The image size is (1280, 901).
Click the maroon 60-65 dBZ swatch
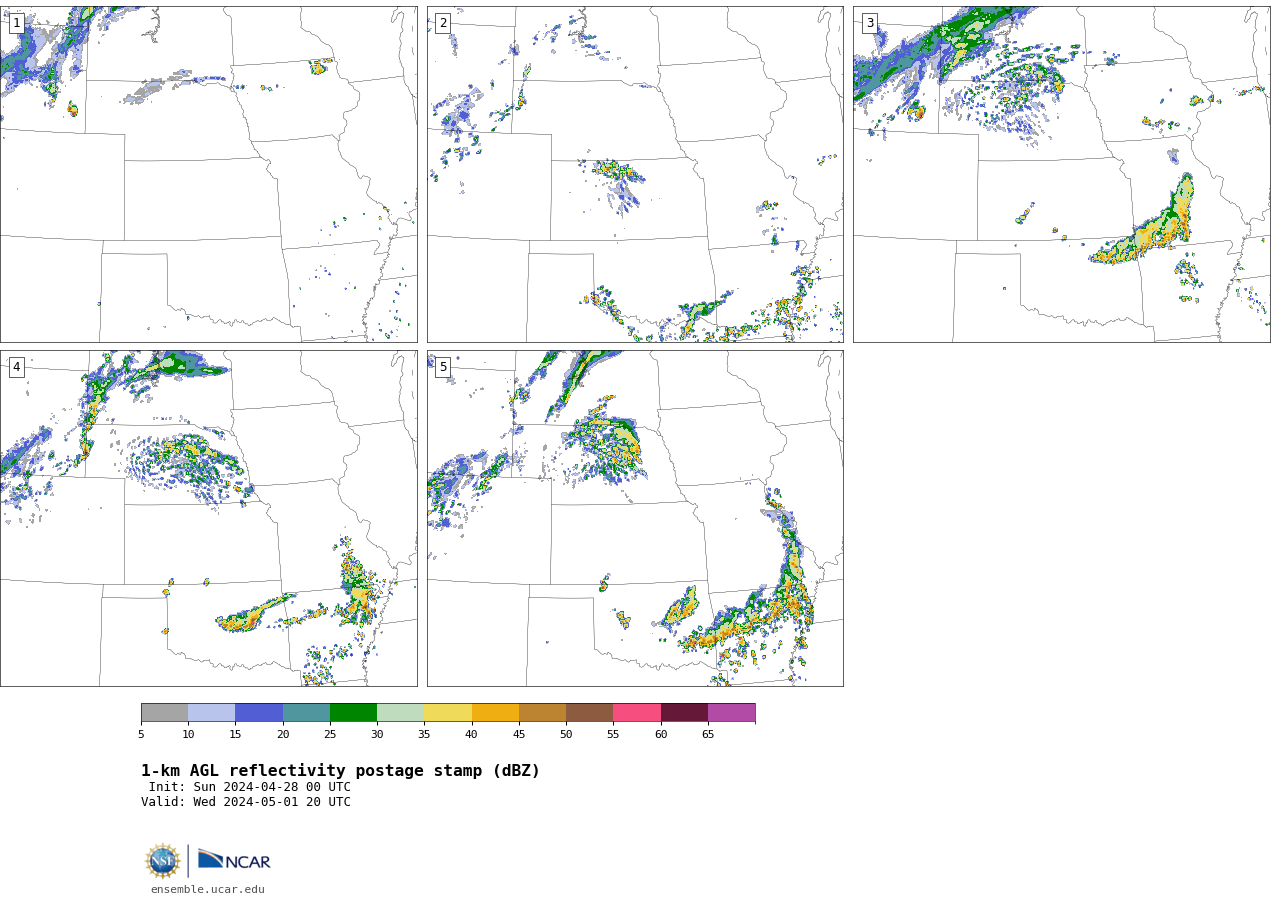coord(684,712)
